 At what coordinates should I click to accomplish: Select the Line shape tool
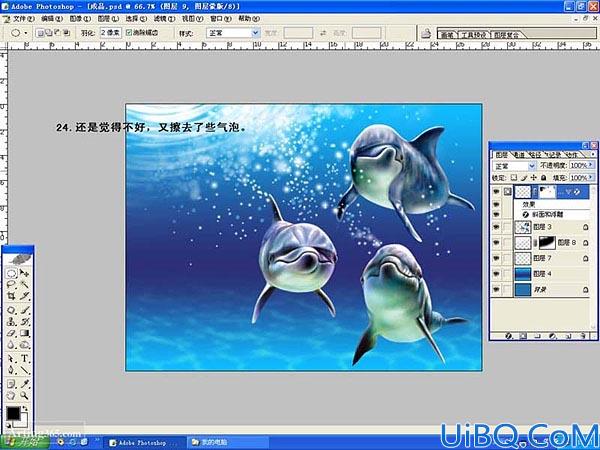click(24, 370)
